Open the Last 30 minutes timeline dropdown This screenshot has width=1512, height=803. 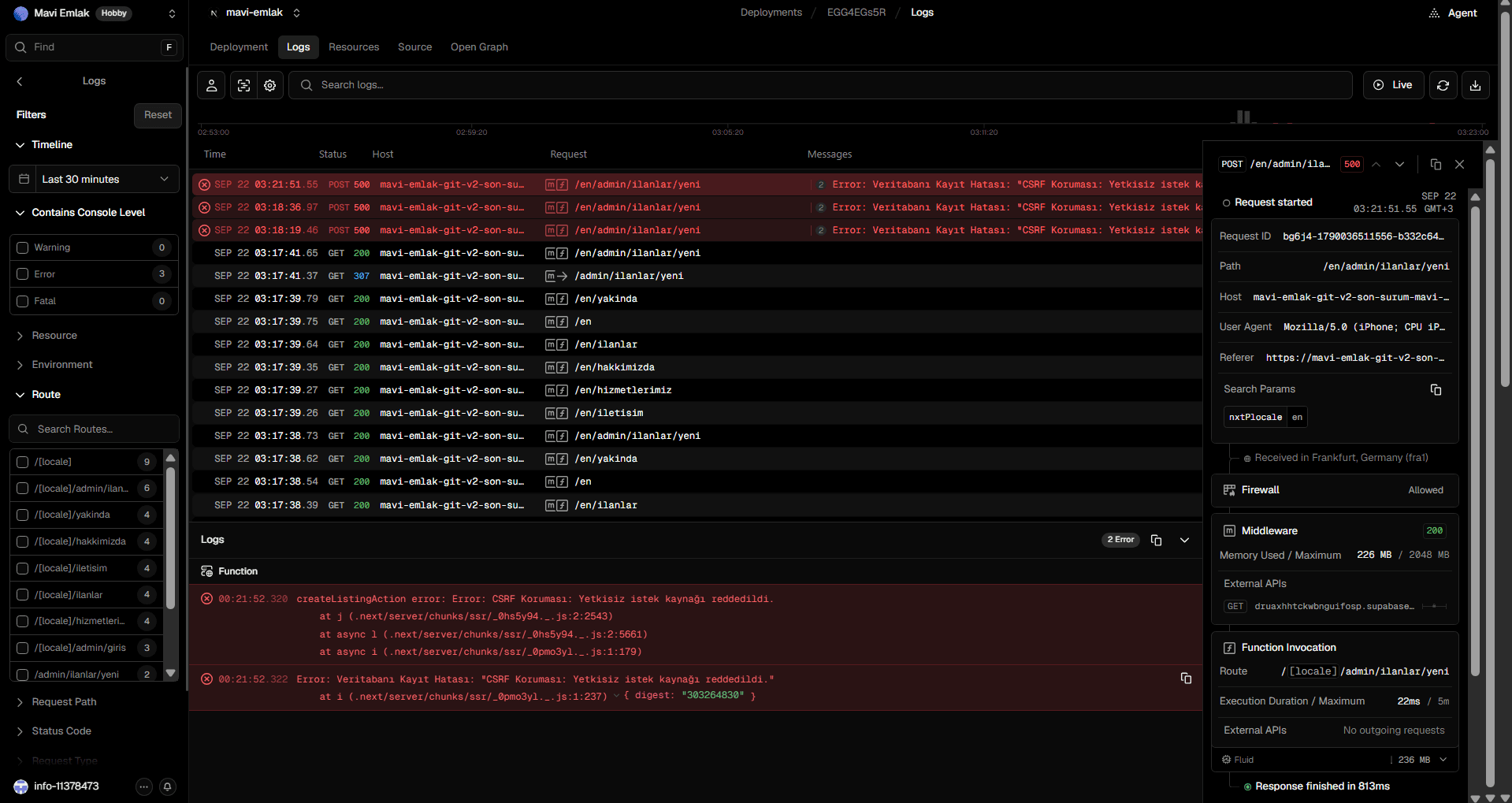tap(95, 179)
